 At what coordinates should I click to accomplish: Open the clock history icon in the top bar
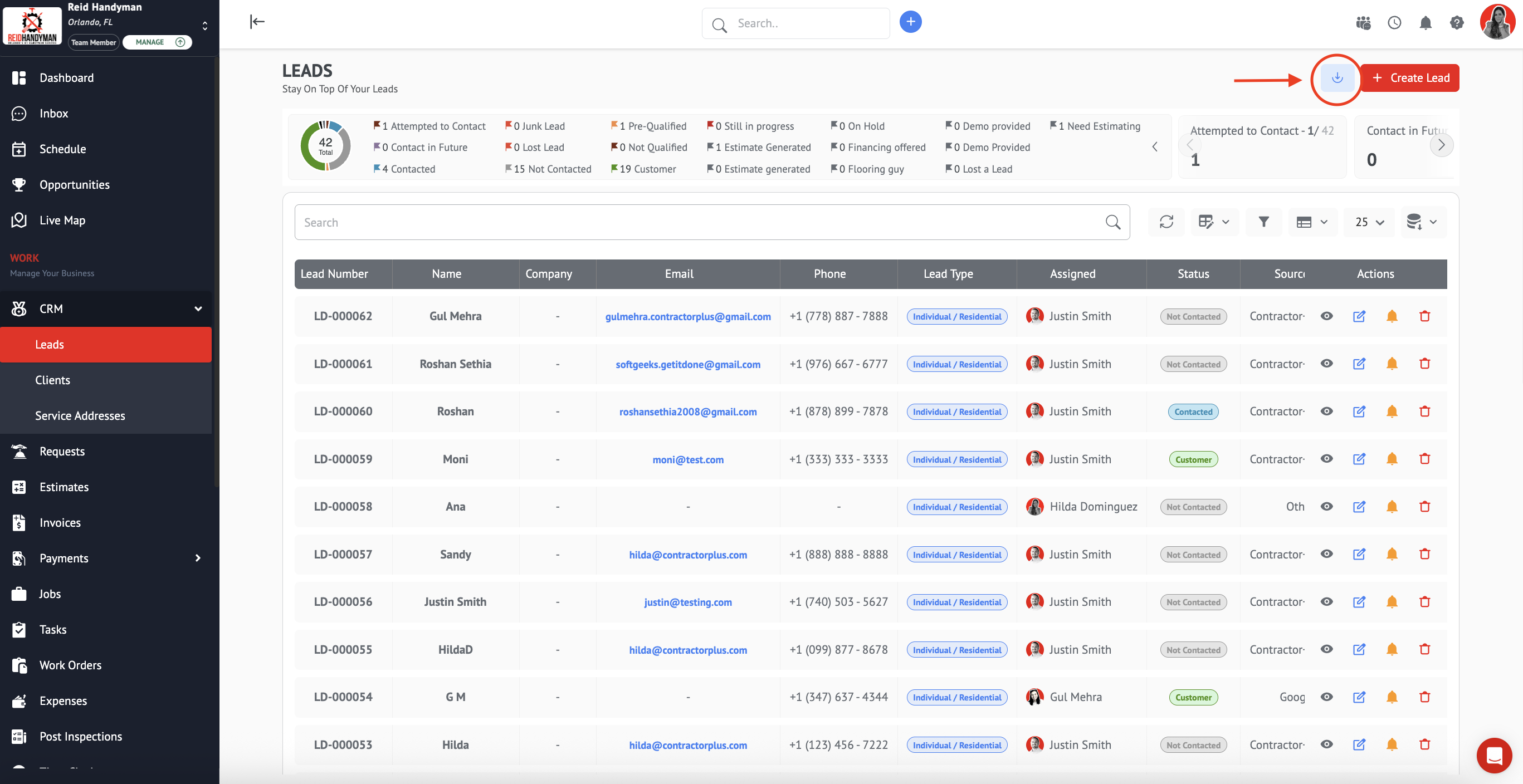tap(1394, 23)
